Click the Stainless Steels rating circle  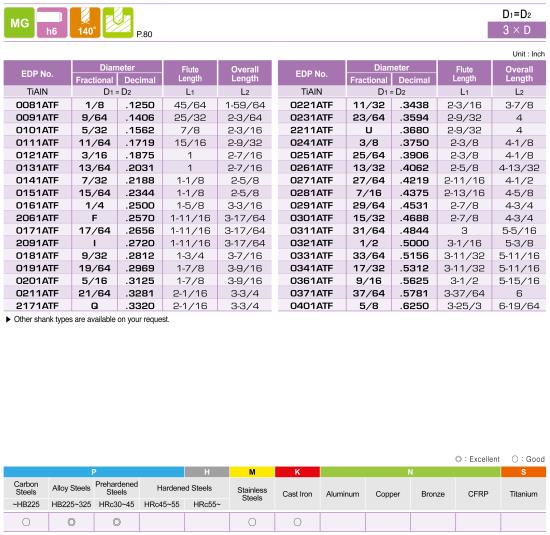252,522
